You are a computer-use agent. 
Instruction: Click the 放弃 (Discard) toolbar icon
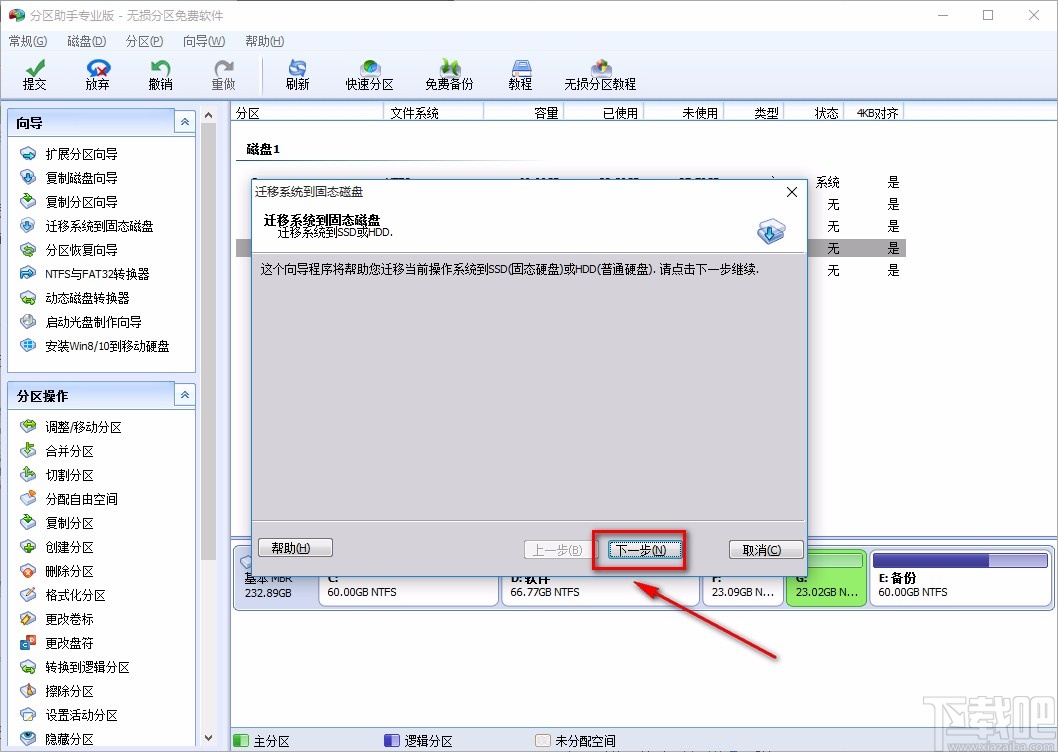[x=97, y=74]
